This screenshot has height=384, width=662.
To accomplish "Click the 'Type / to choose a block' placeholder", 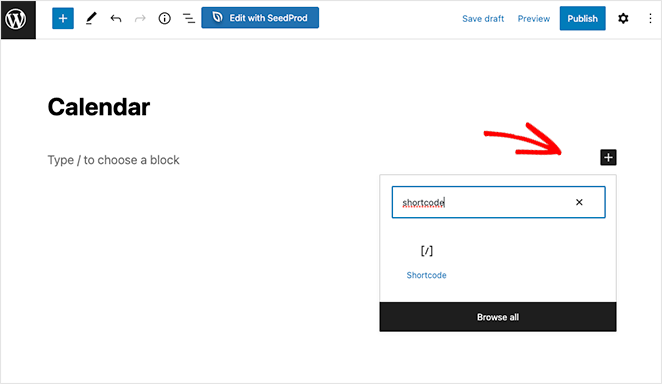I will pos(114,160).
